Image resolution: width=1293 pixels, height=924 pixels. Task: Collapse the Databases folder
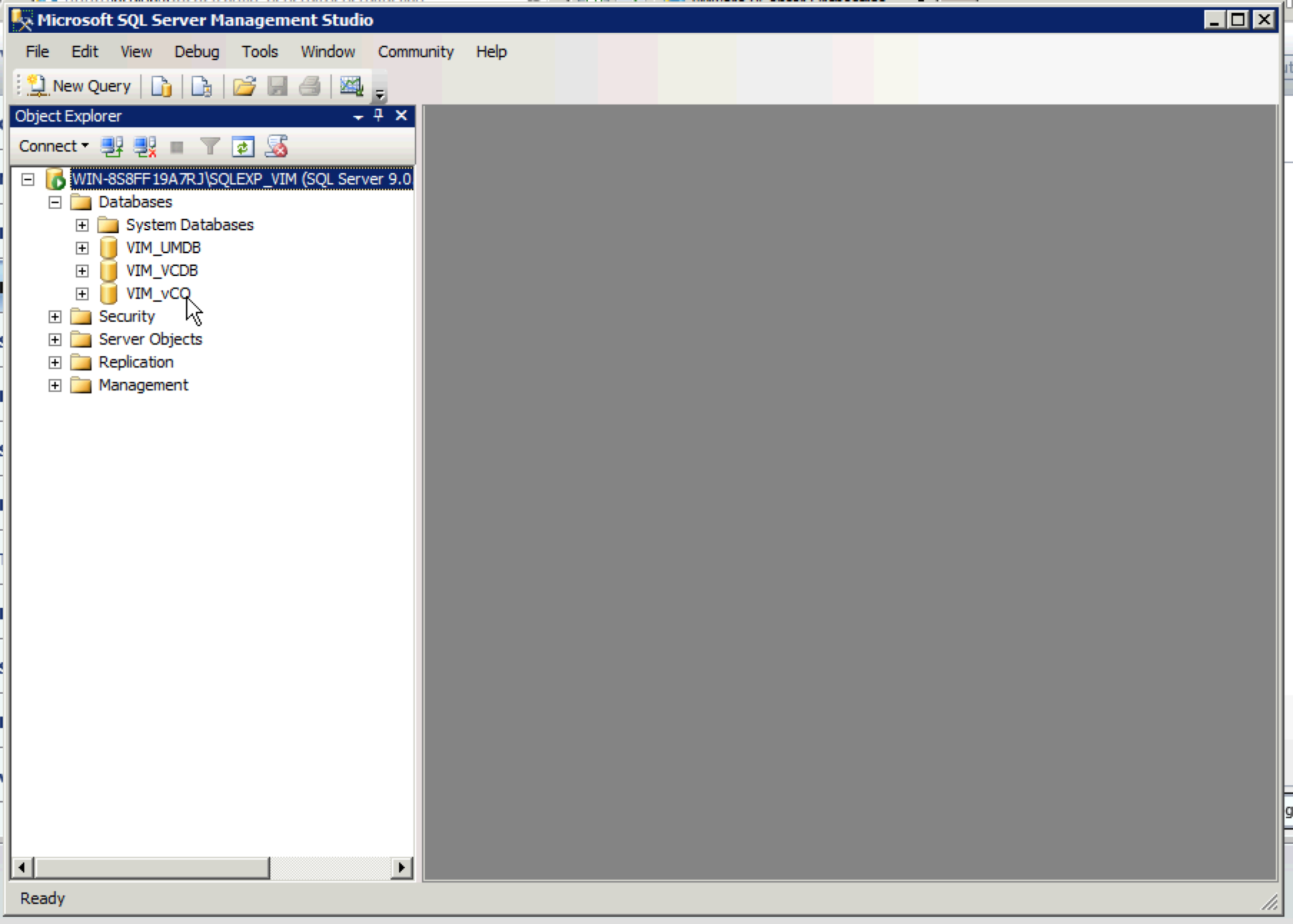[x=55, y=202]
